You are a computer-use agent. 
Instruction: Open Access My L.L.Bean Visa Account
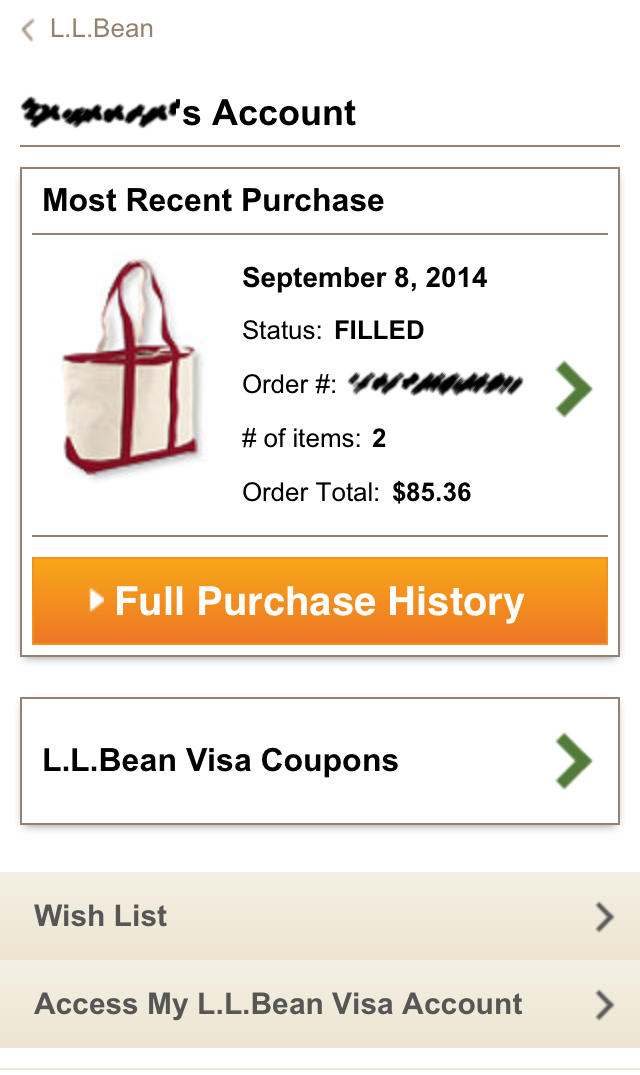pos(320,1004)
